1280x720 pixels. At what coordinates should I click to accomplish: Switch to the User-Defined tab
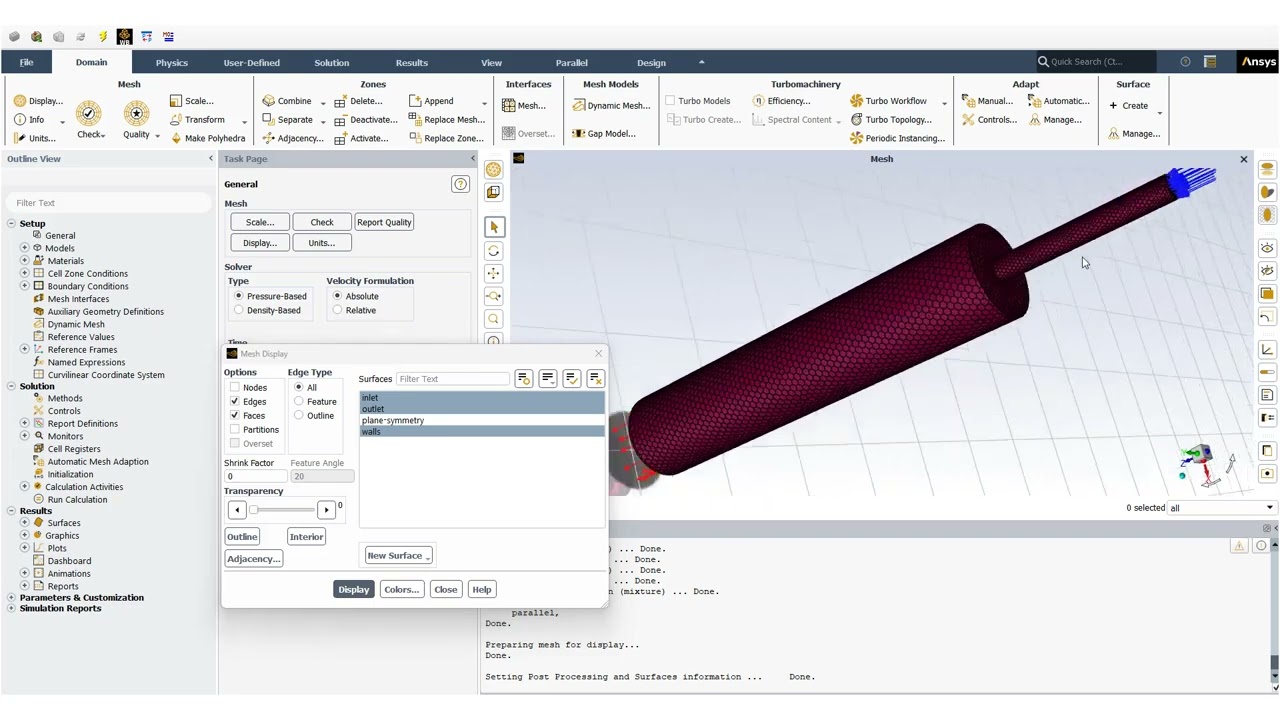point(251,63)
